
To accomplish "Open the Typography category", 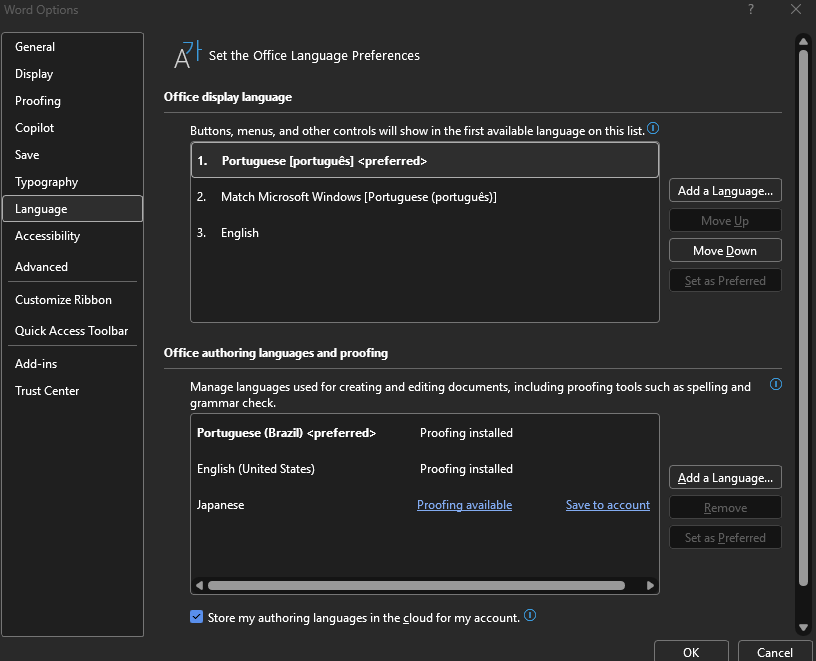I will pyautogui.click(x=73, y=182).
